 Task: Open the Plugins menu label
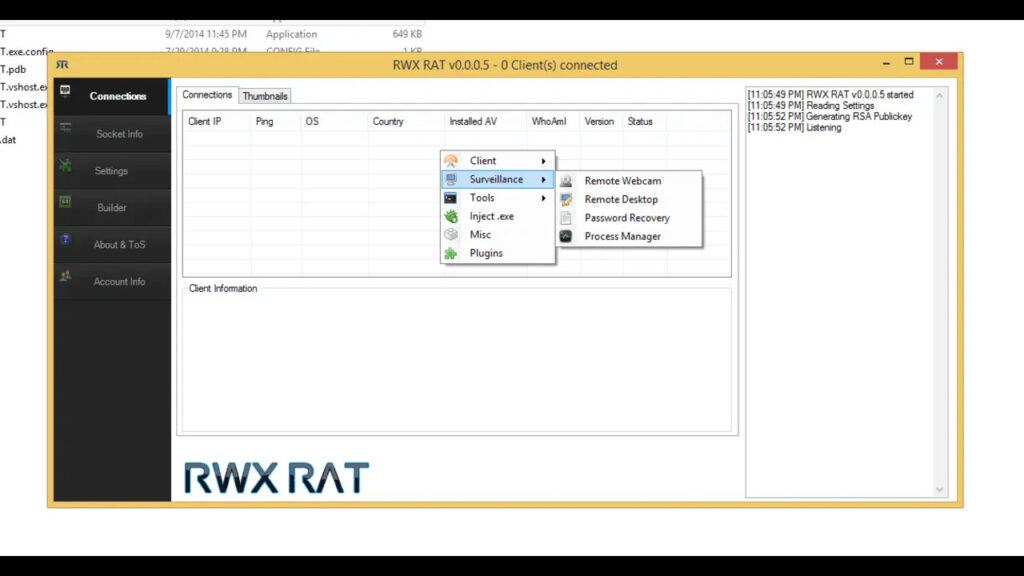486,253
